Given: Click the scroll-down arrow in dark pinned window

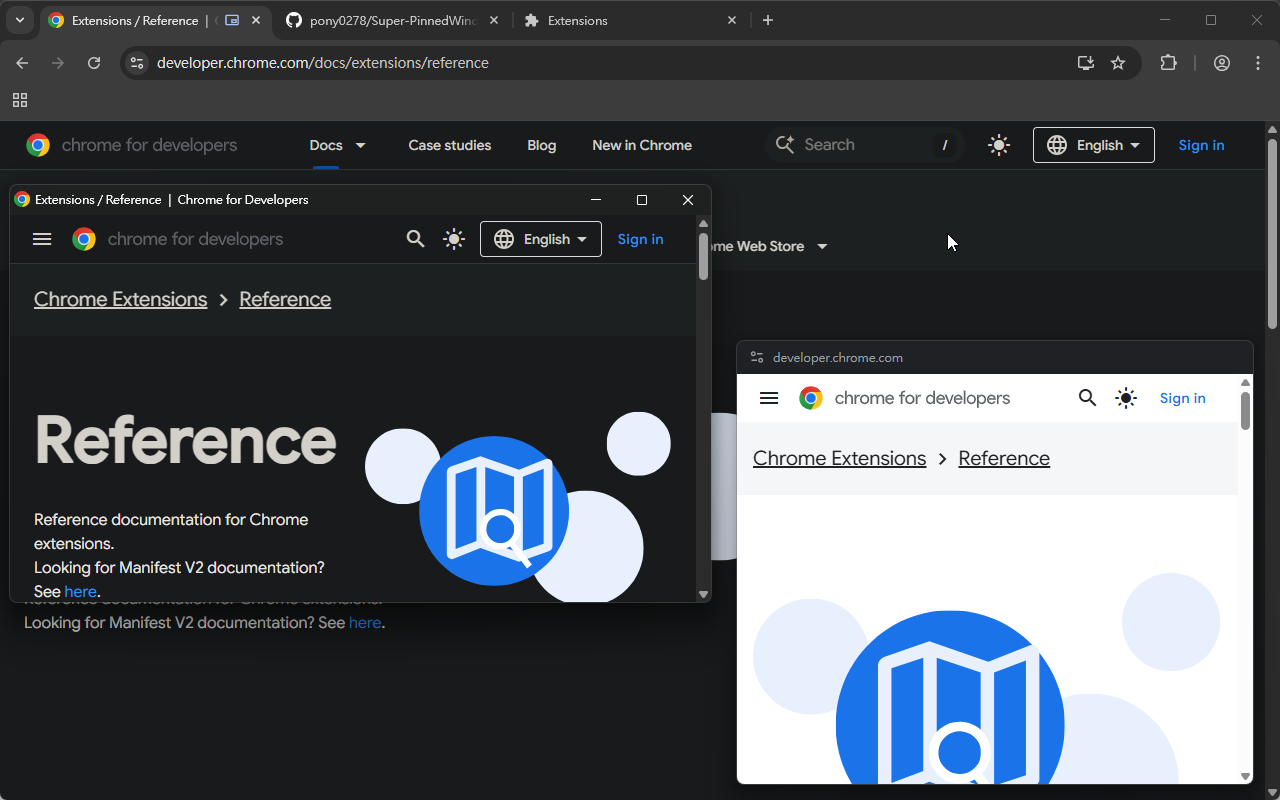Looking at the screenshot, I should click(703, 594).
